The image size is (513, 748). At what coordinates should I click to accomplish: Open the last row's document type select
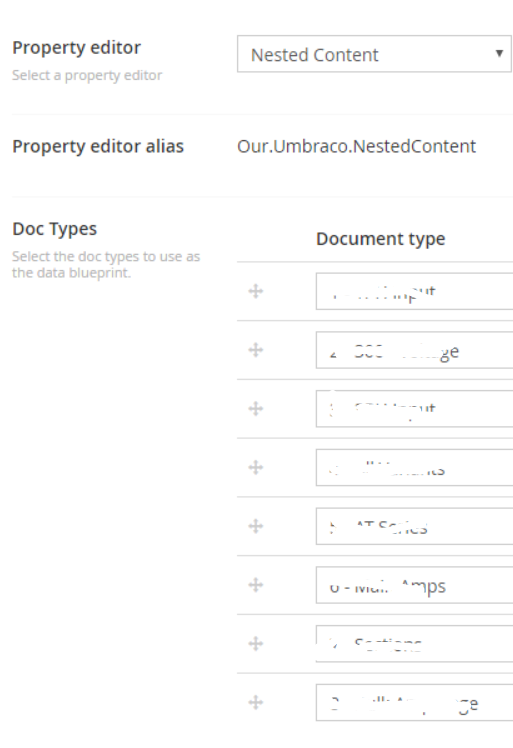(x=414, y=702)
